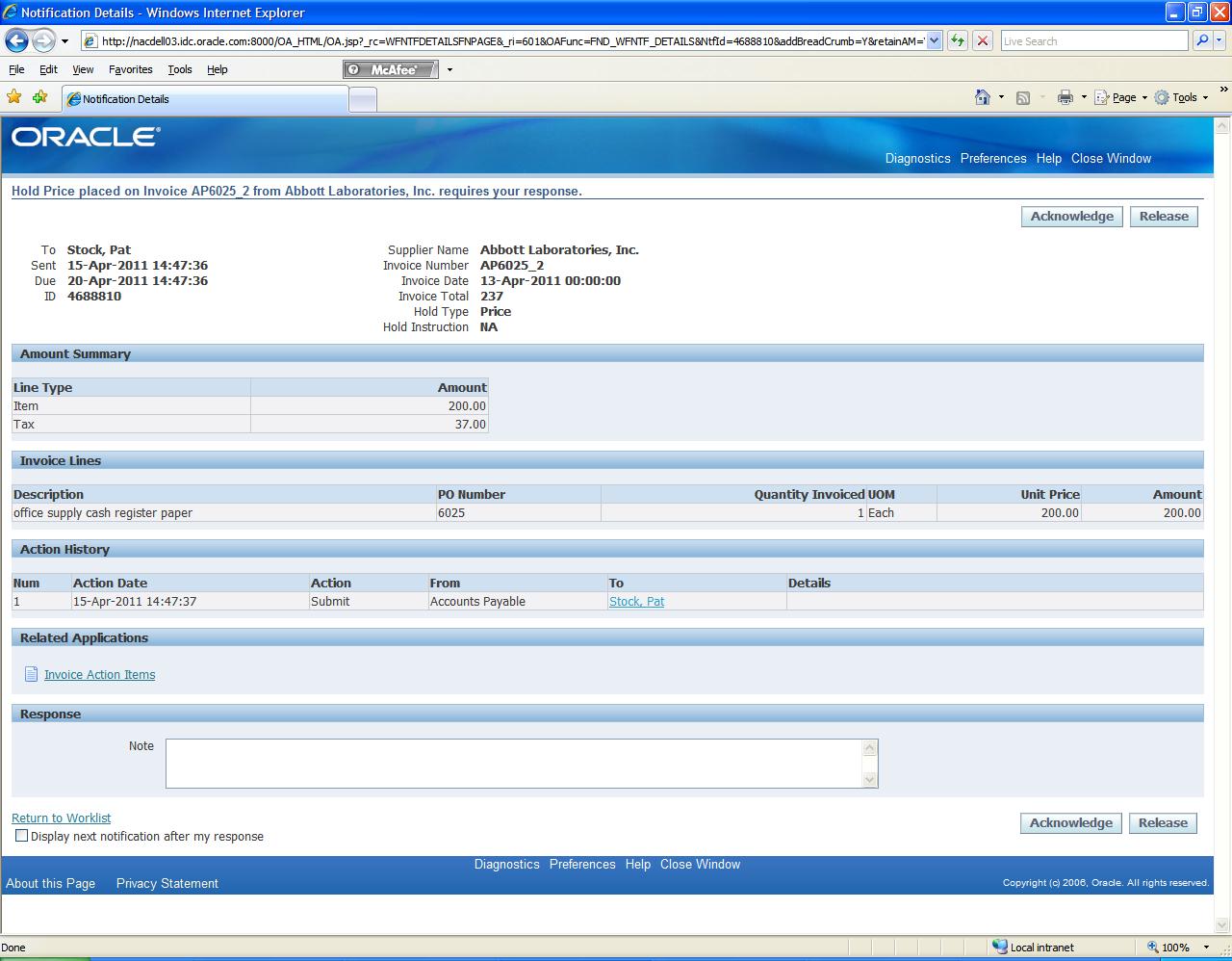Viewport: 1232px width, 961px height.
Task: Click the Release button above the notification details
Action: (x=1164, y=217)
